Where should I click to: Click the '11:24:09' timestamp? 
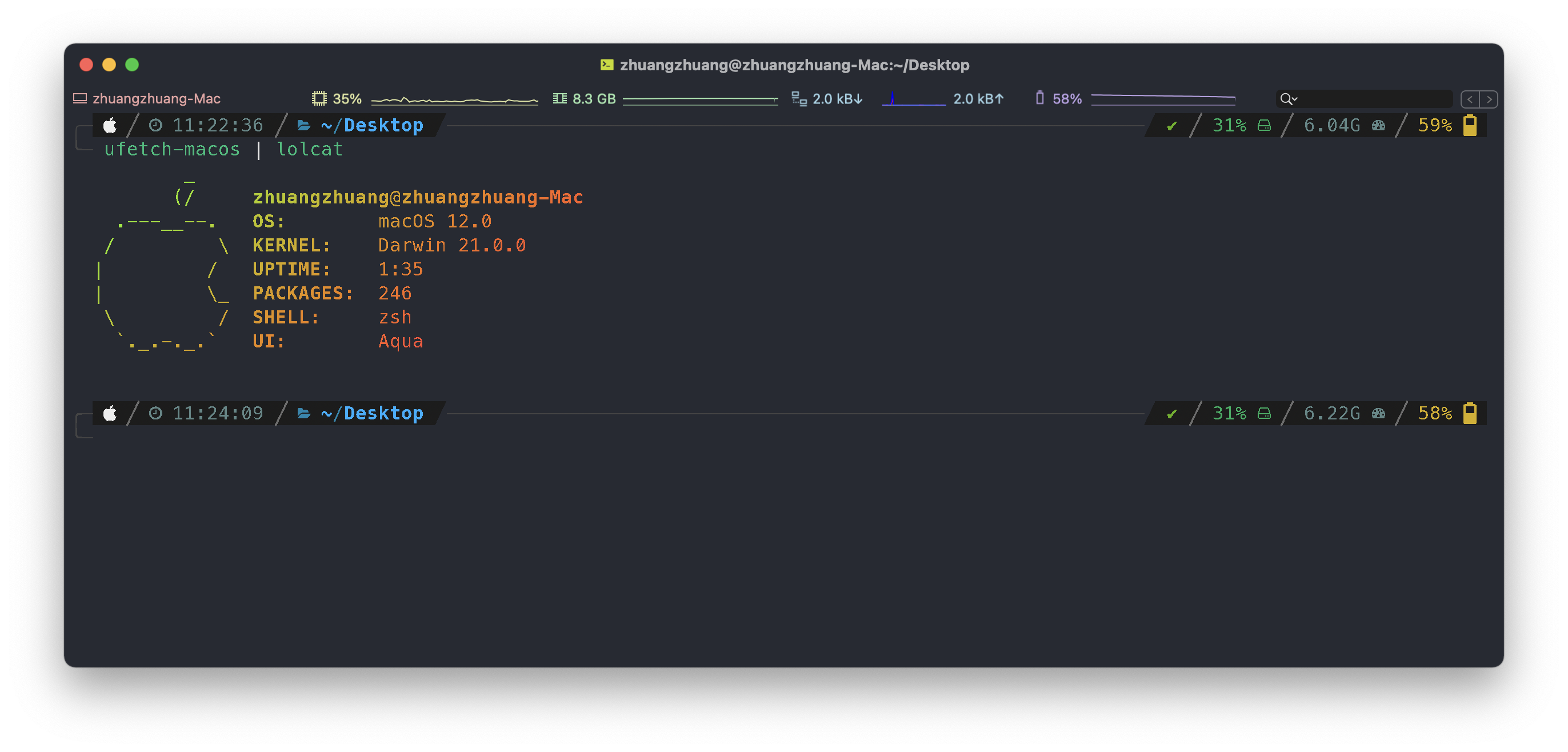[218, 414]
